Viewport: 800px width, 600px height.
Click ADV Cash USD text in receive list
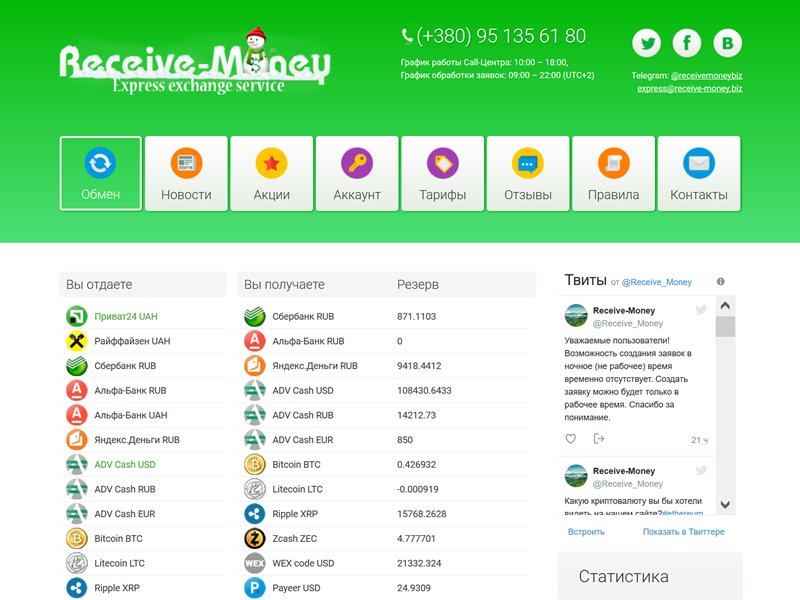(x=303, y=390)
